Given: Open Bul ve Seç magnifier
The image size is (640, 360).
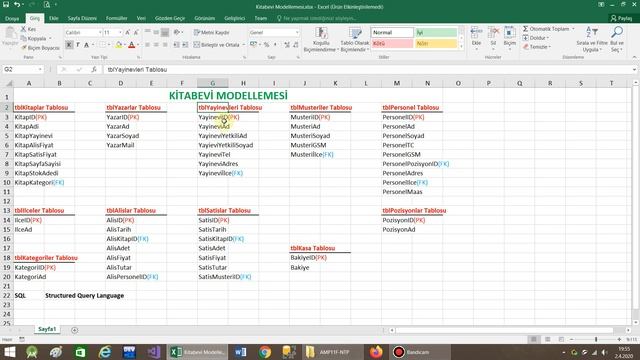Looking at the screenshot, I should (x=617, y=39).
